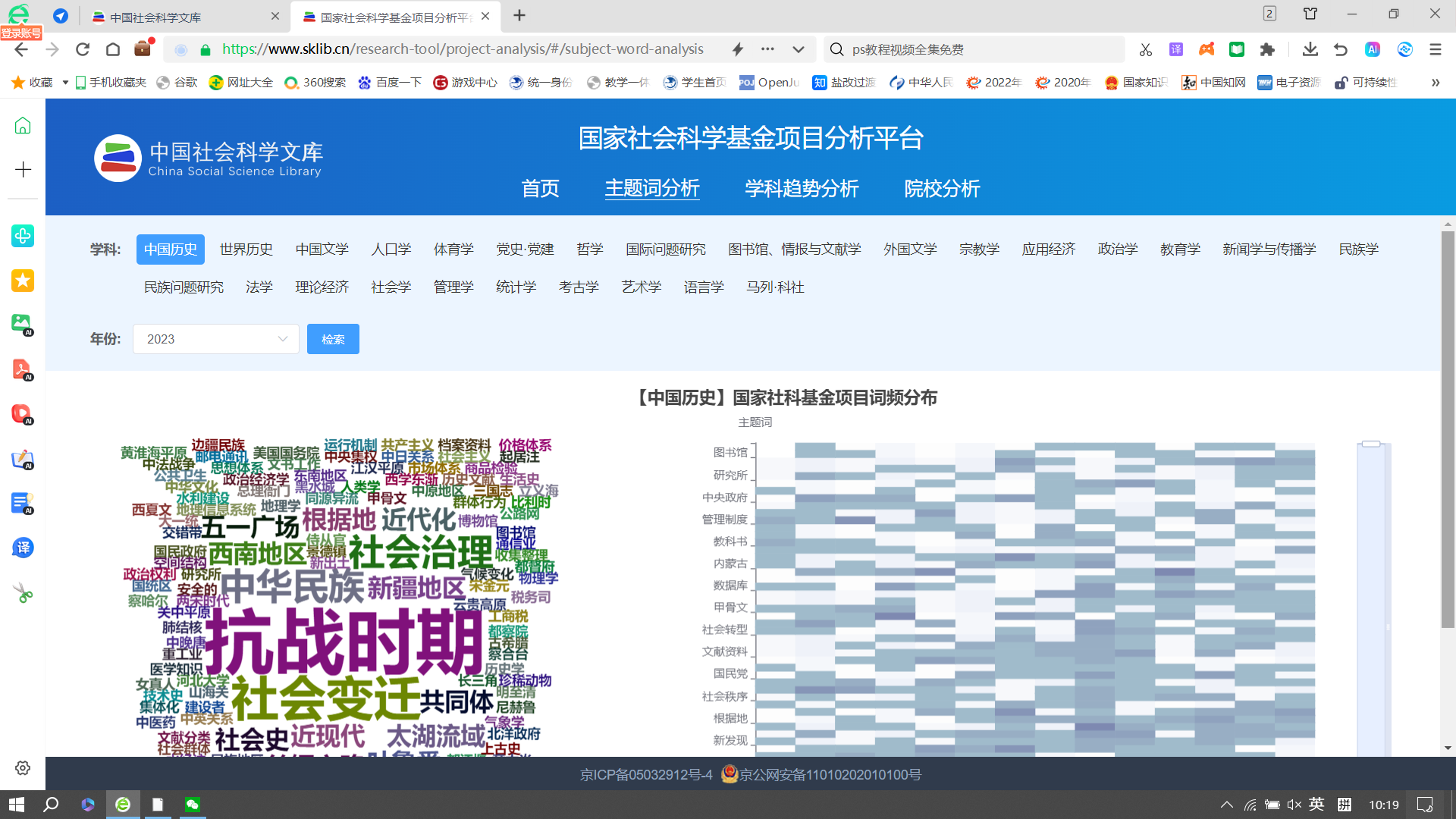
Task: Click the chart zoom slider handle at top
Action: 1371,444
